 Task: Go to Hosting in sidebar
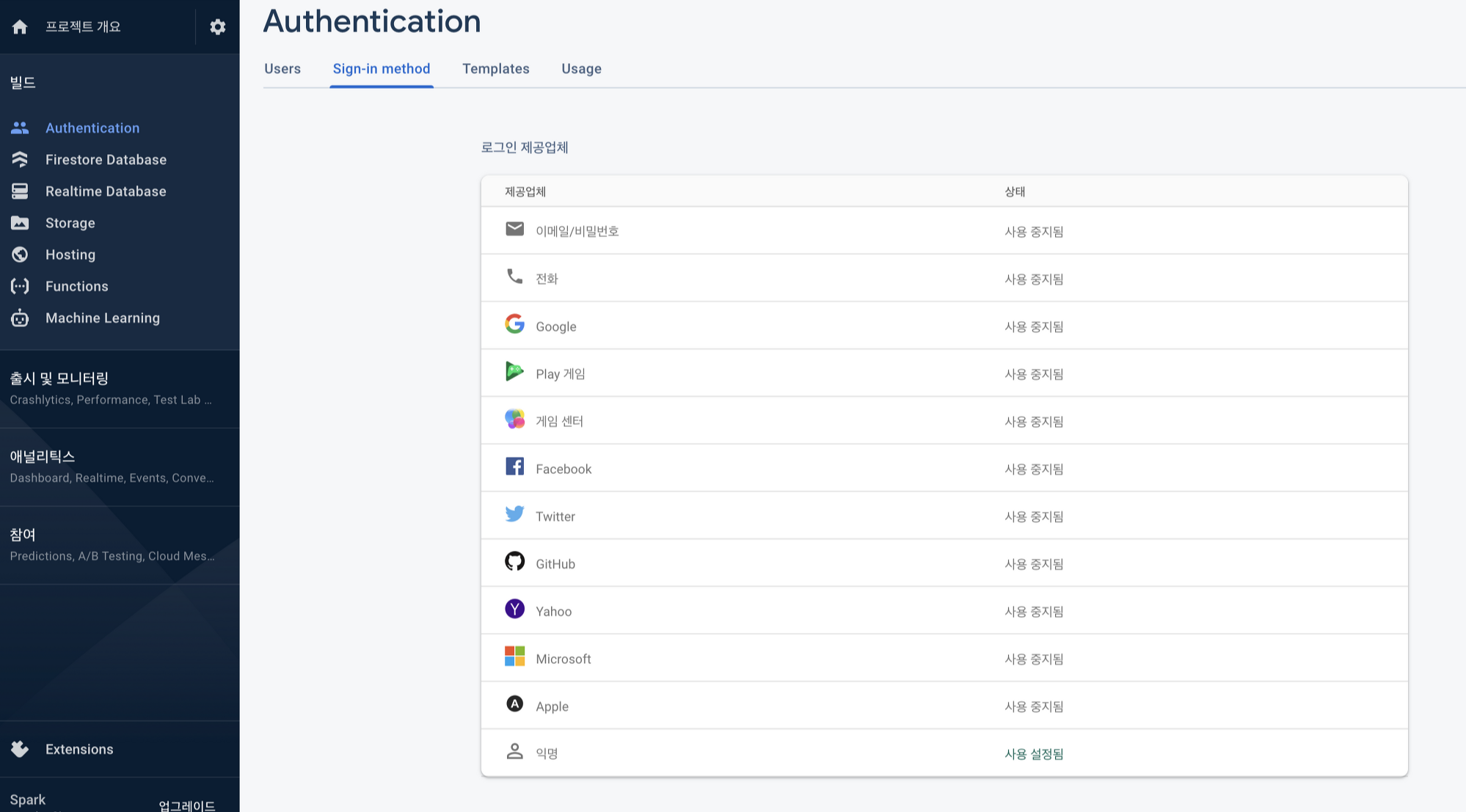[70, 255]
